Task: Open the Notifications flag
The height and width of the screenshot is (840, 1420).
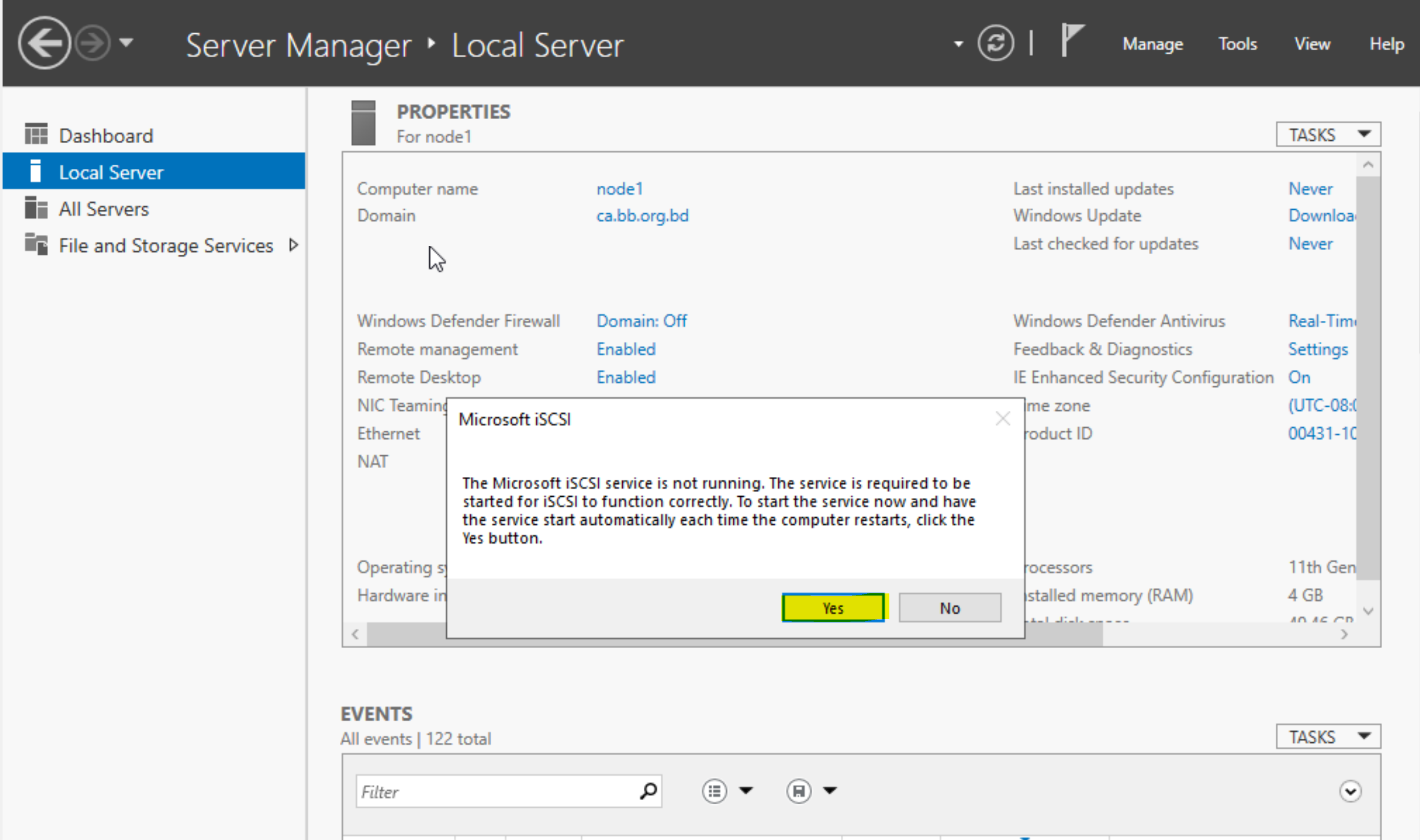Action: tap(1073, 39)
